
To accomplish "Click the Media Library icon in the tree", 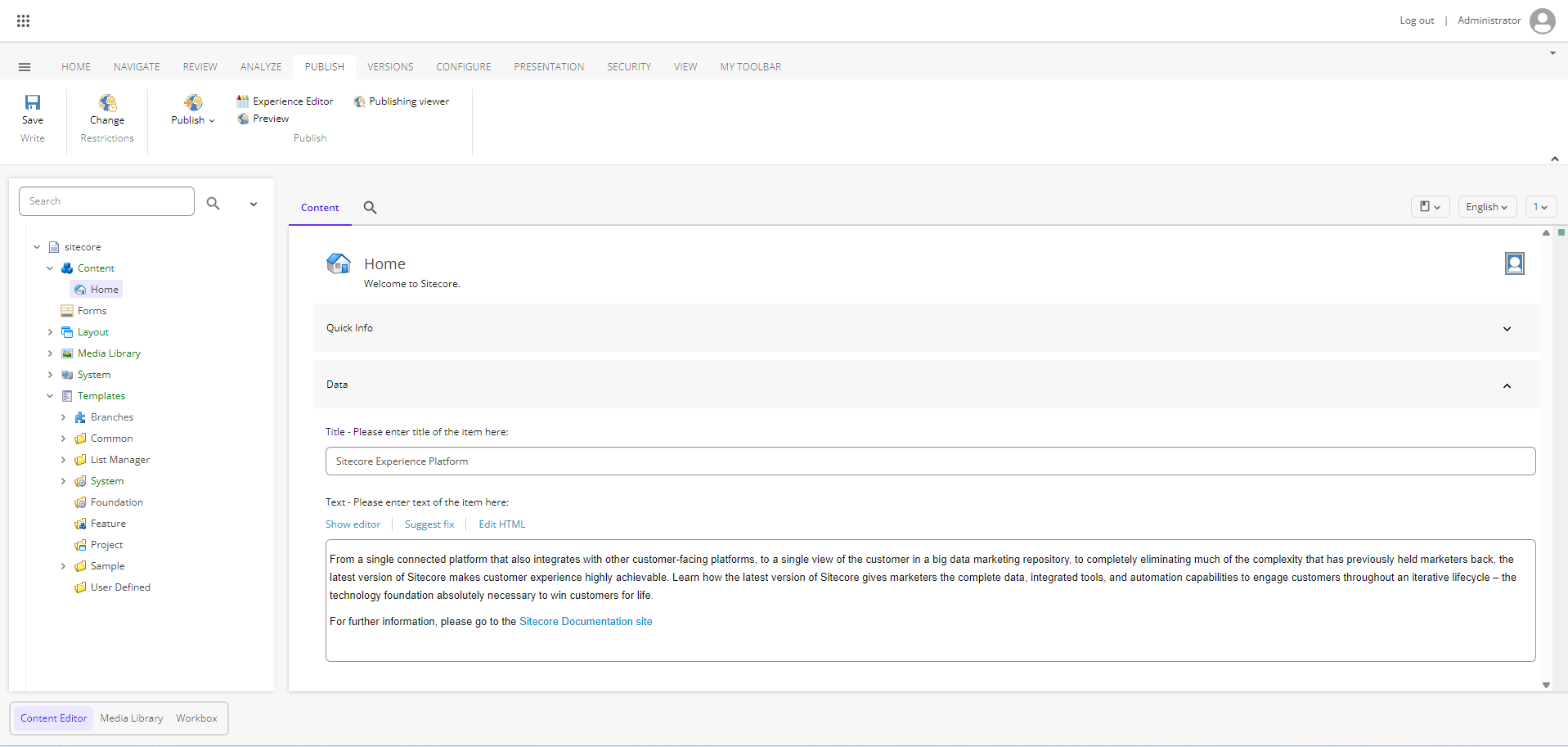I will (67, 353).
